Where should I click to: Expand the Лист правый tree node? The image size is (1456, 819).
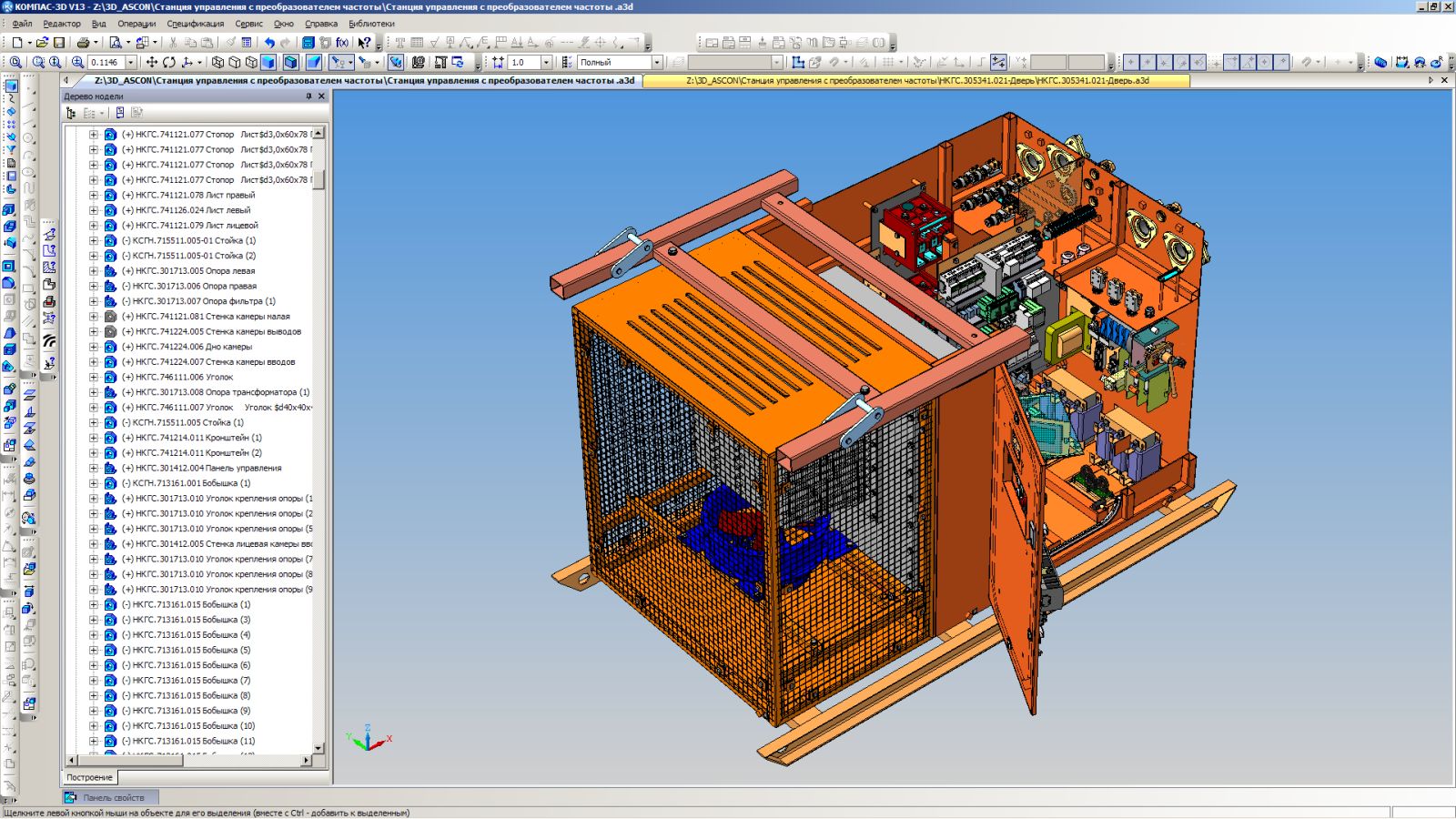point(93,195)
